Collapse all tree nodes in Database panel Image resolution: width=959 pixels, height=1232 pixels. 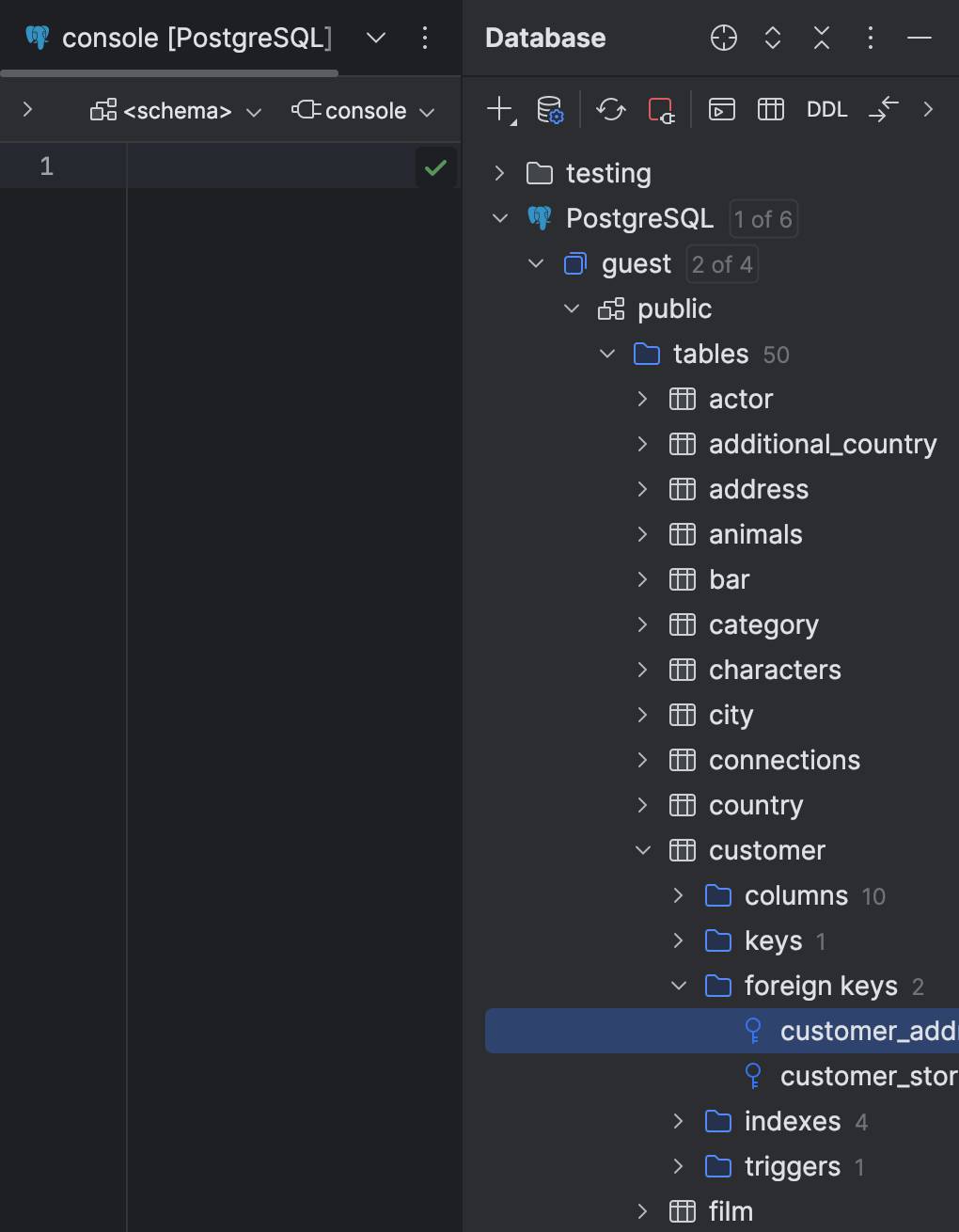tap(821, 38)
